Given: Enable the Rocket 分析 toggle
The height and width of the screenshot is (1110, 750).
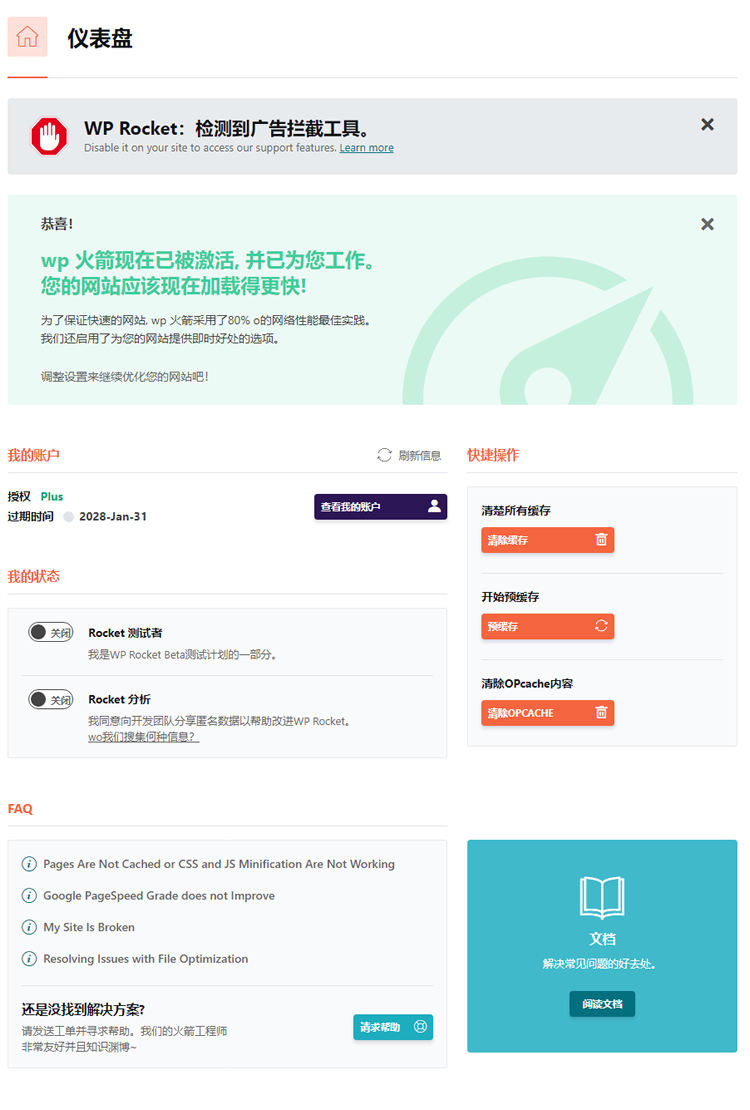Looking at the screenshot, I should [x=50, y=699].
